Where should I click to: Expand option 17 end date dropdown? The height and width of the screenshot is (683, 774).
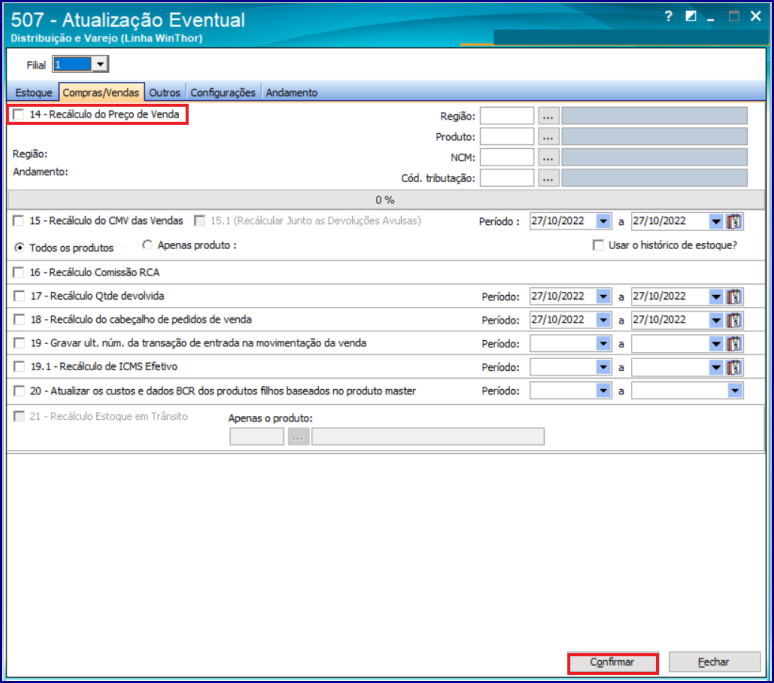click(716, 297)
